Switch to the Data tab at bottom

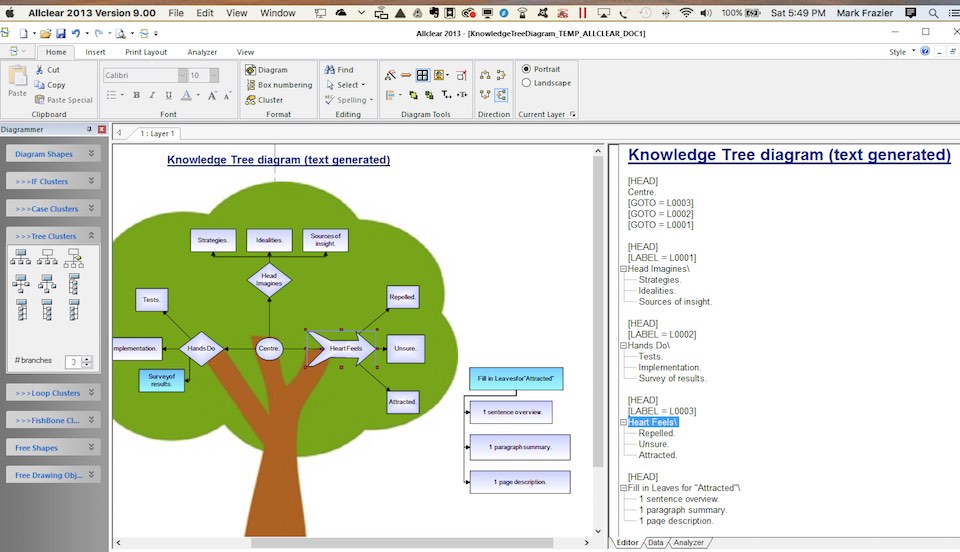tap(655, 543)
